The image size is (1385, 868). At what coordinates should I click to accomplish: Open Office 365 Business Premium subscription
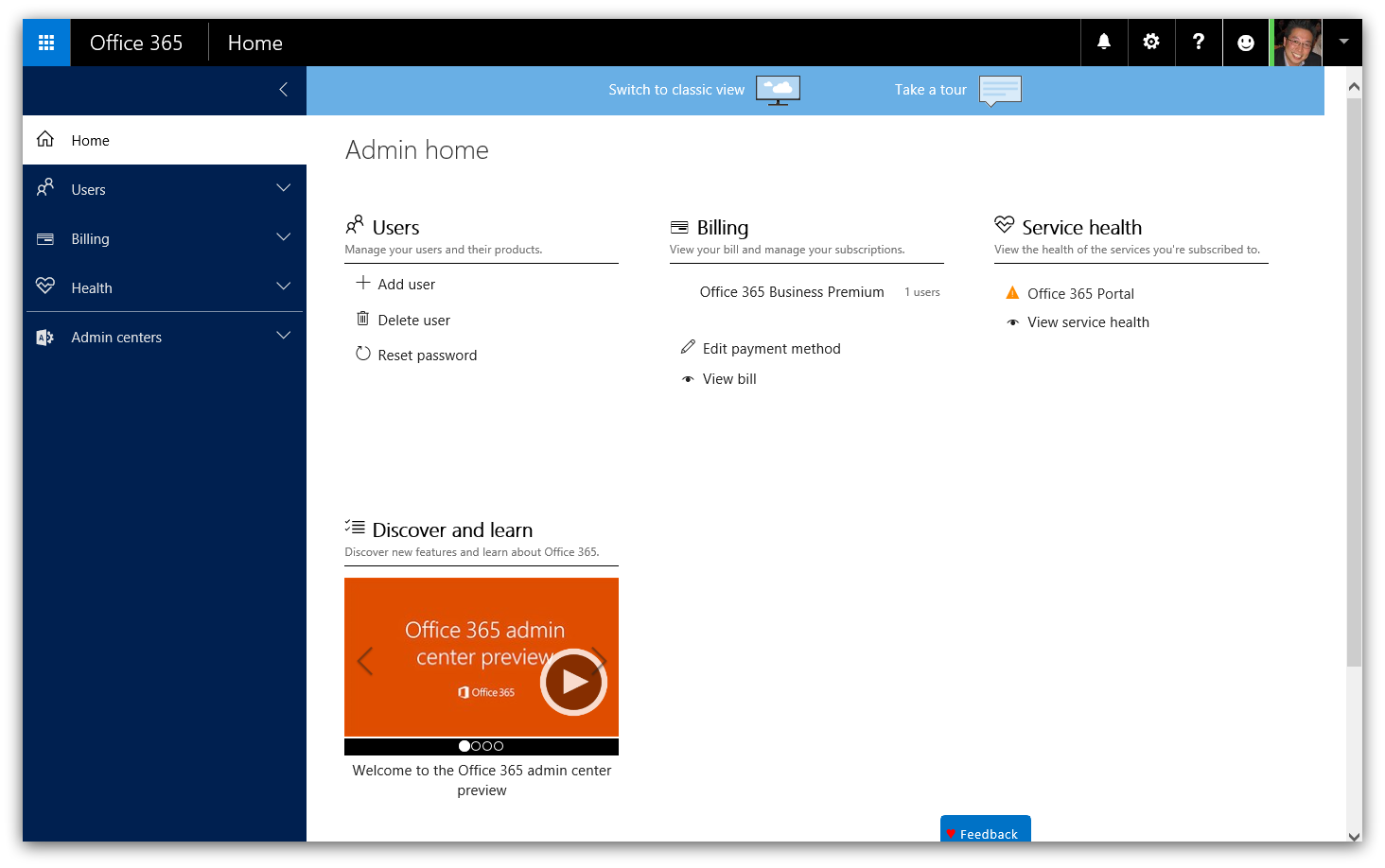pos(792,292)
